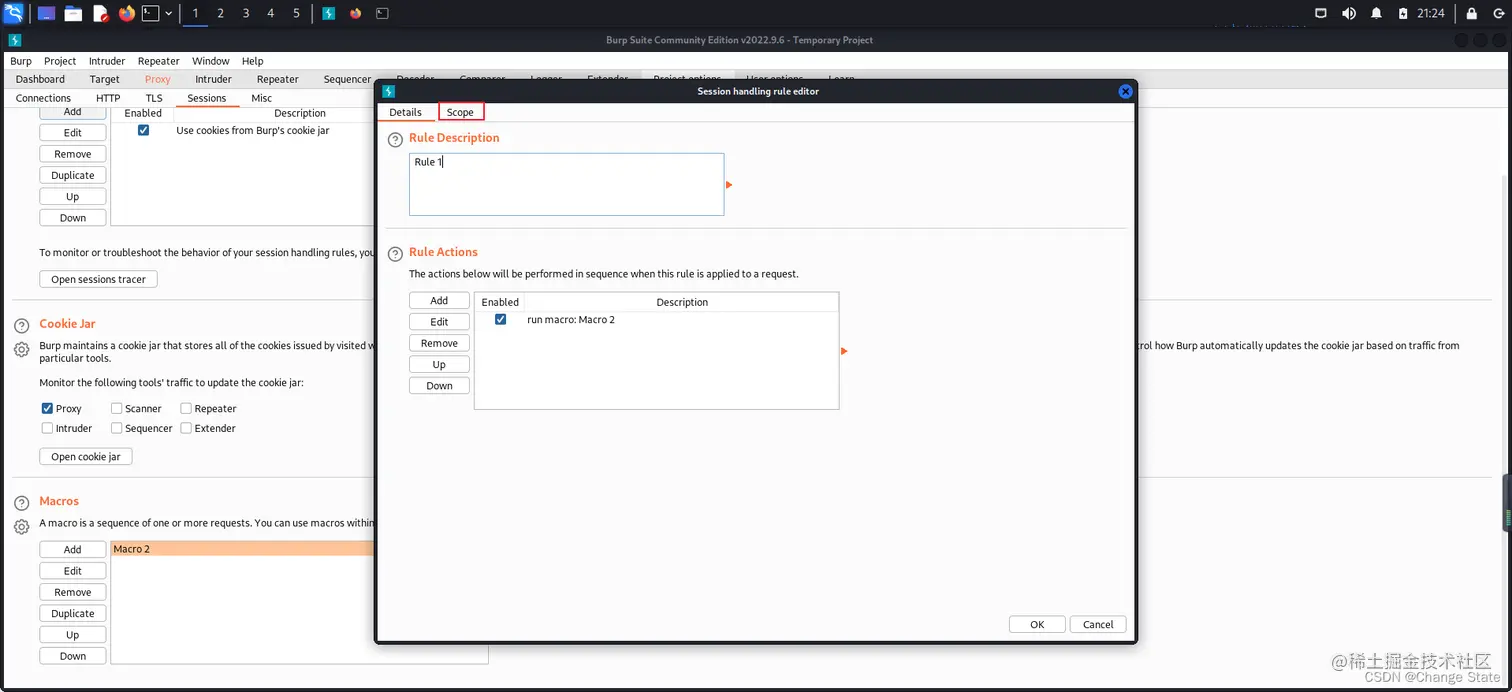Enable Sequencer cookie jar monitoring
The height and width of the screenshot is (692, 1512).
tap(117, 428)
